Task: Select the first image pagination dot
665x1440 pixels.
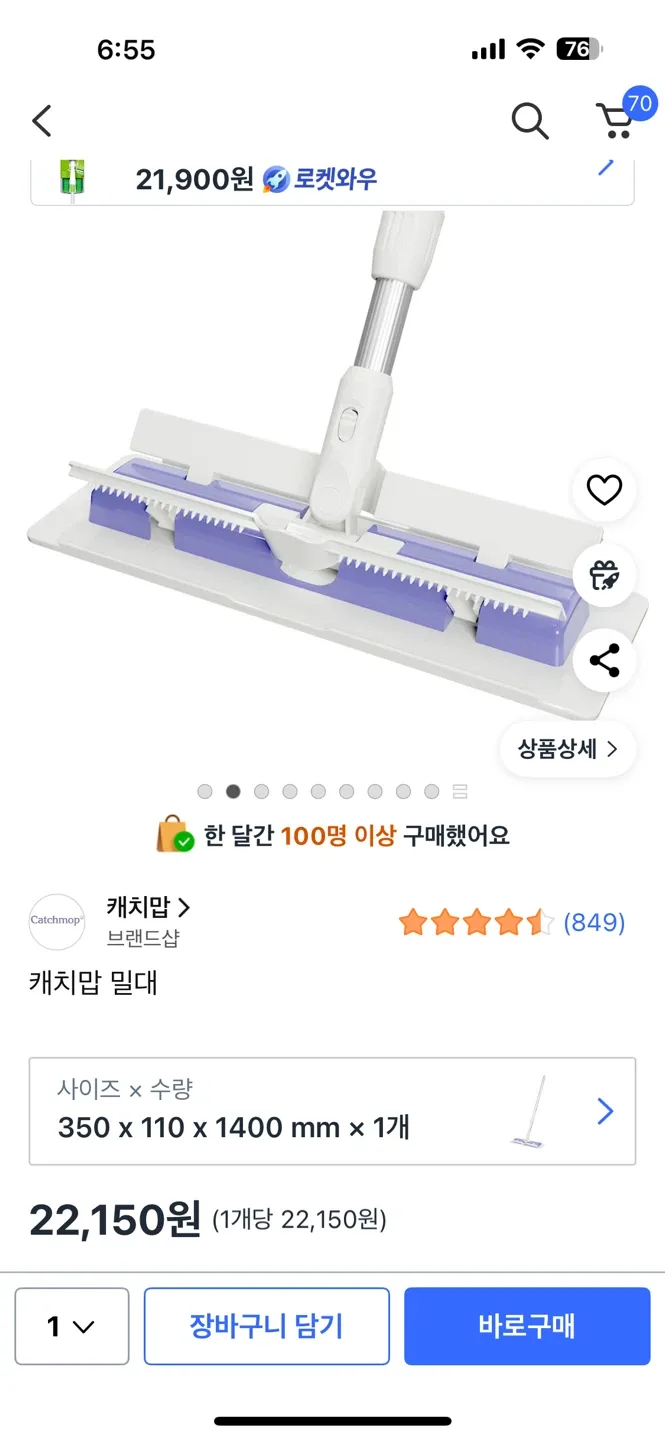Action: point(205,791)
